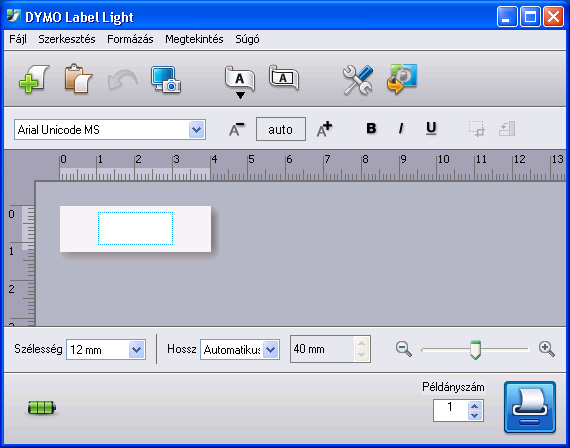Increase Példányszám copies with up arrow
The height and width of the screenshot is (448, 570).
click(475, 406)
